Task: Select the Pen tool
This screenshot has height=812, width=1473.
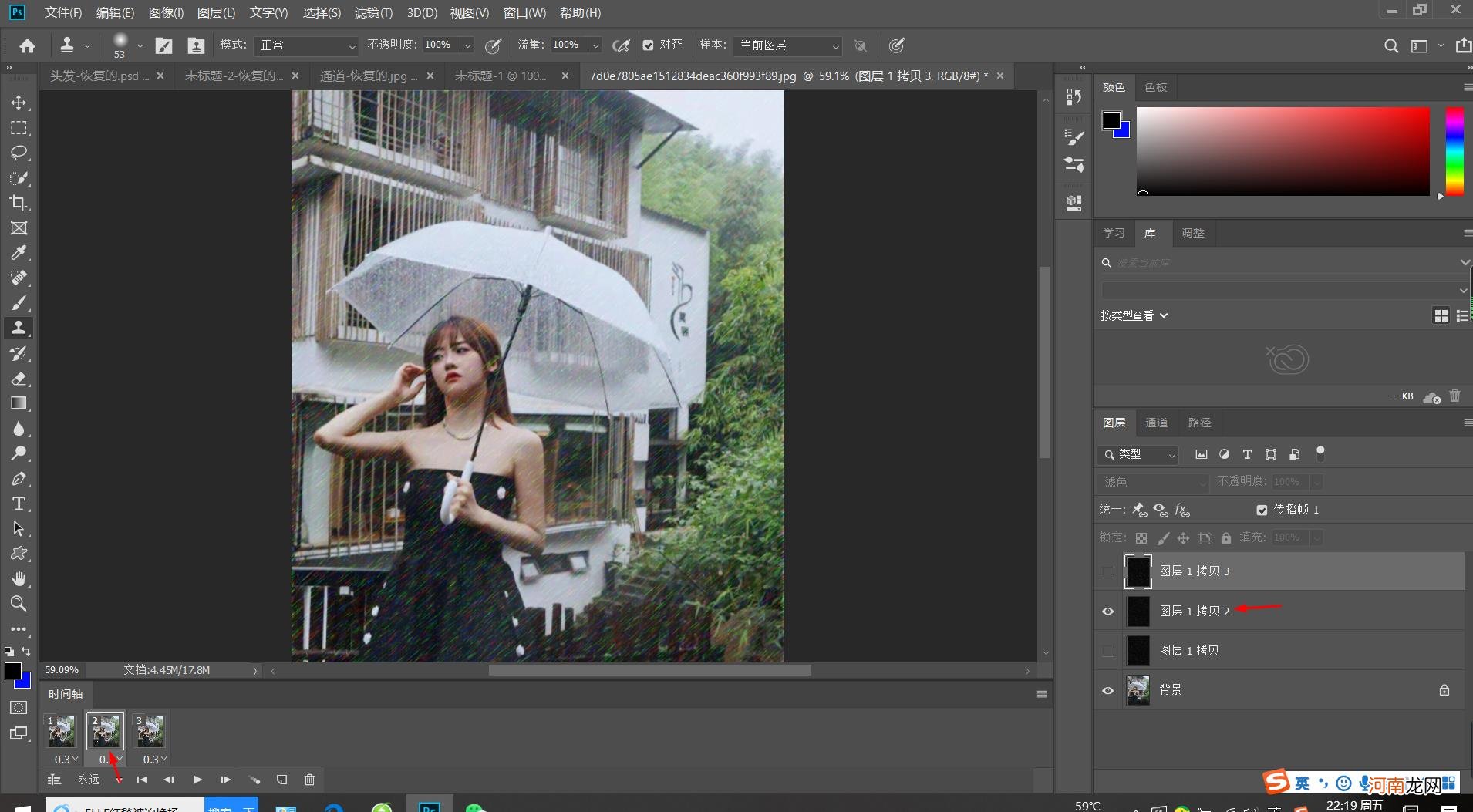Action: coord(19,478)
